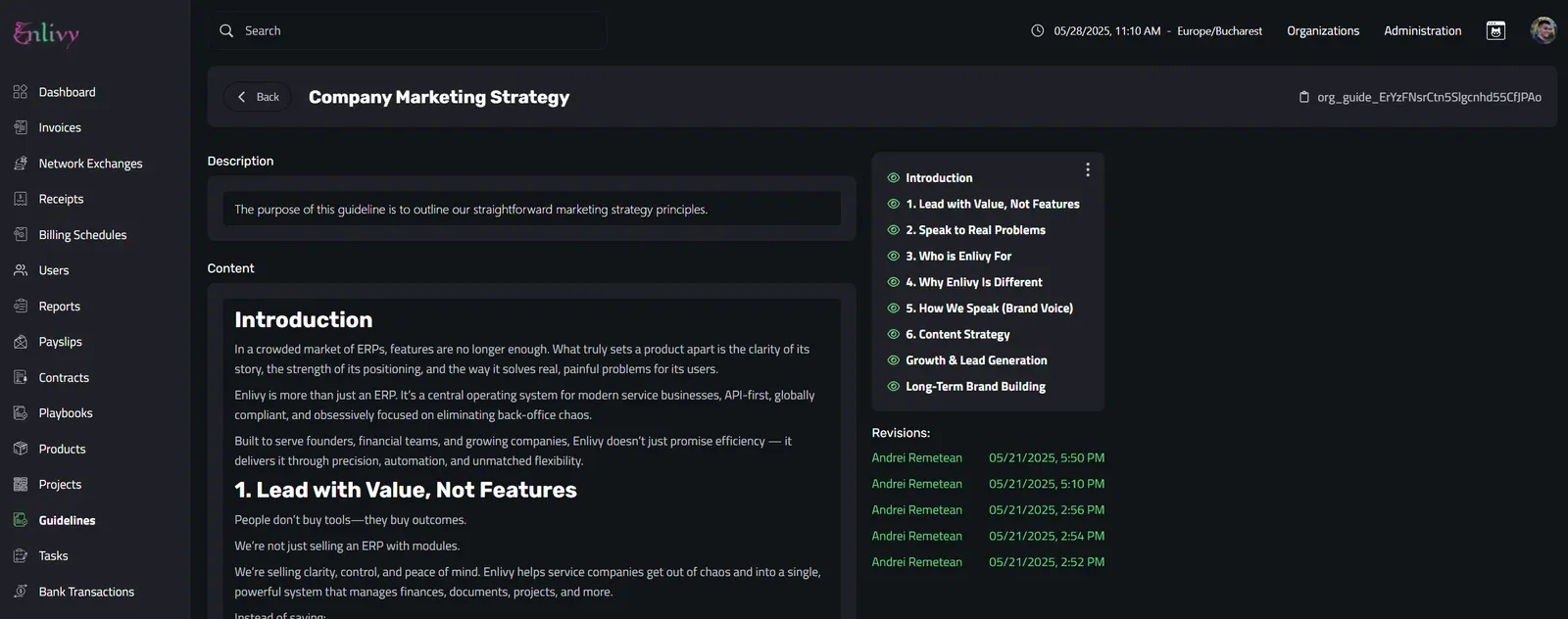Open Billing Schedules from sidebar
This screenshot has width=1568, height=619.
click(x=82, y=235)
